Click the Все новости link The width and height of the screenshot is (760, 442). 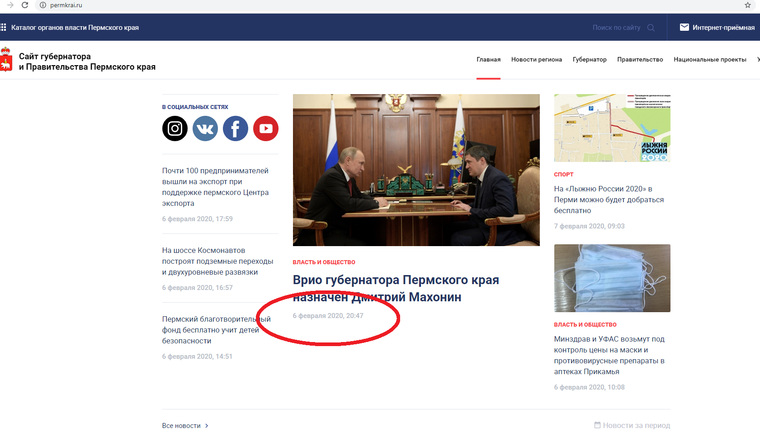pos(181,426)
